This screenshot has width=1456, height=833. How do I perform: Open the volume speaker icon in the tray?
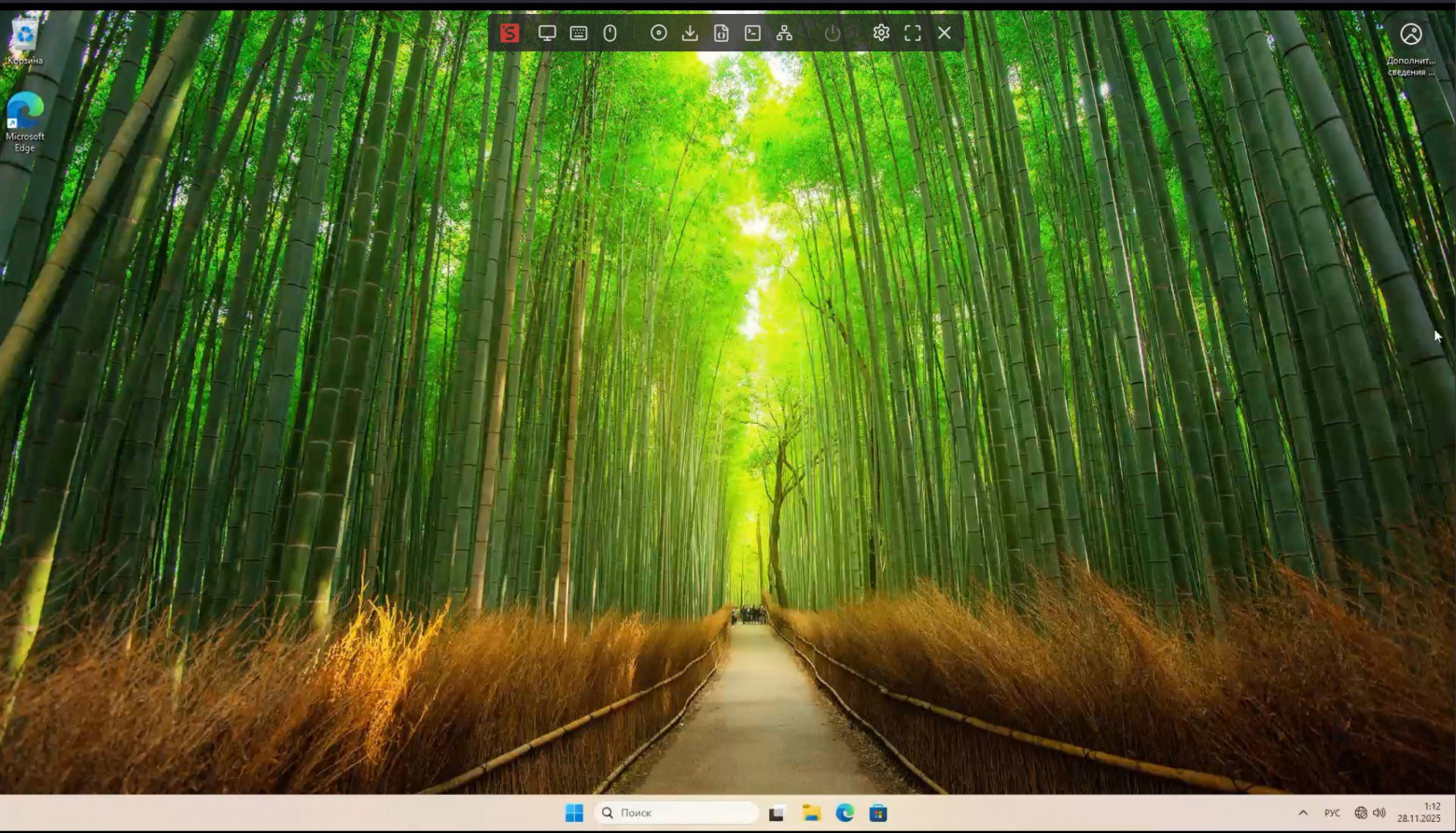(1379, 813)
